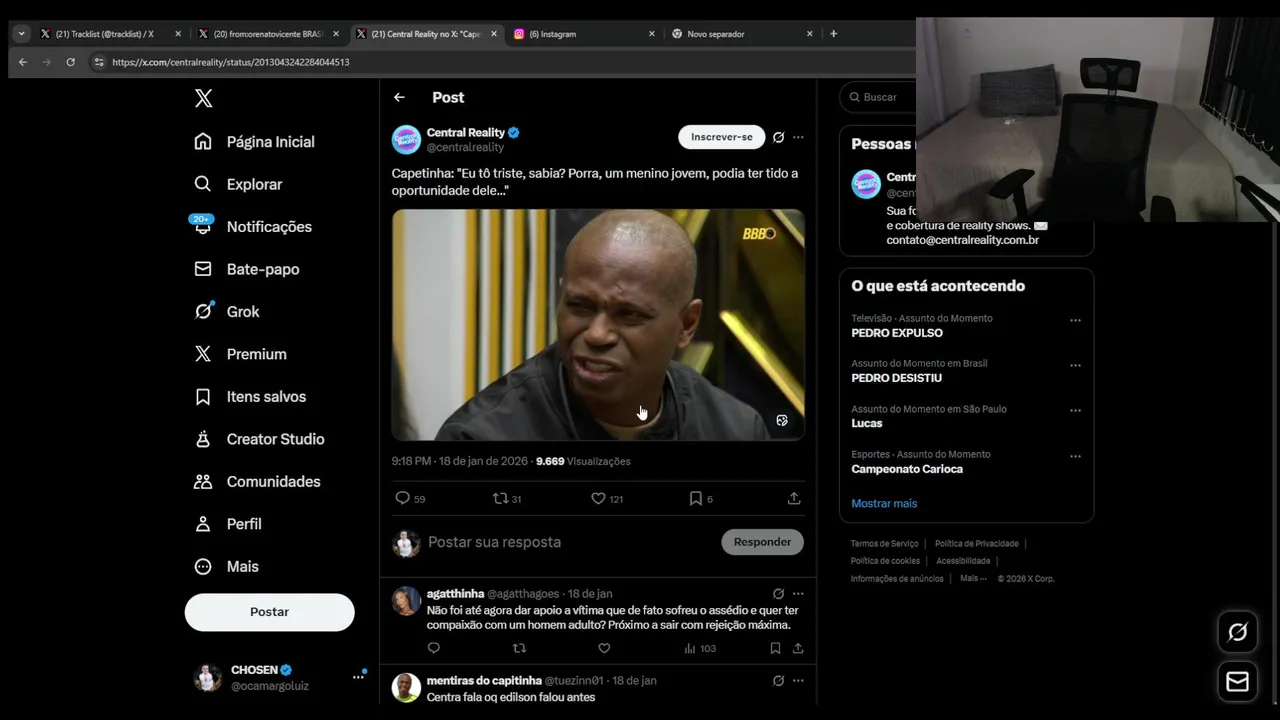Open the Premium page

[240, 354]
